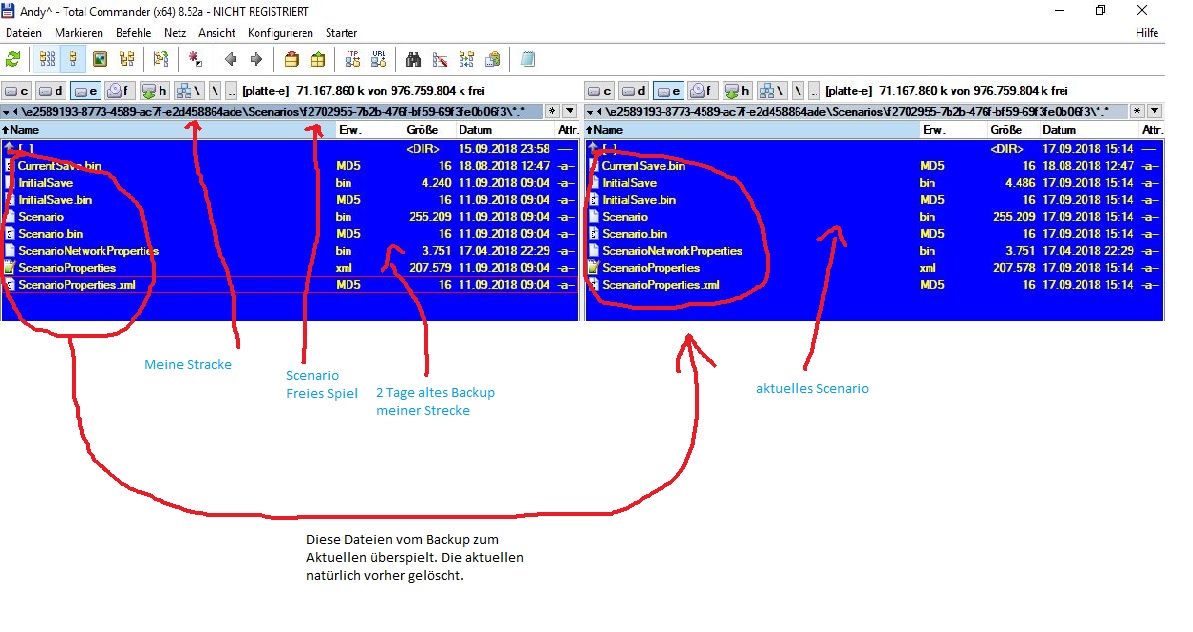Click the Refresh (reread source) toolbar icon
1193x632 pixels.
(x=13, y=59)
